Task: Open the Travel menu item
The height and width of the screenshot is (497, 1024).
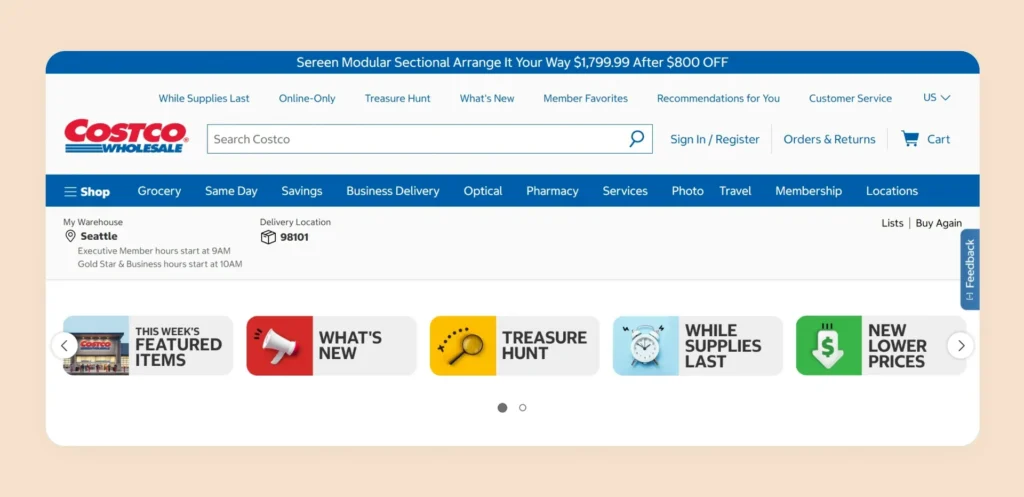Action: [x=735, y=191]
